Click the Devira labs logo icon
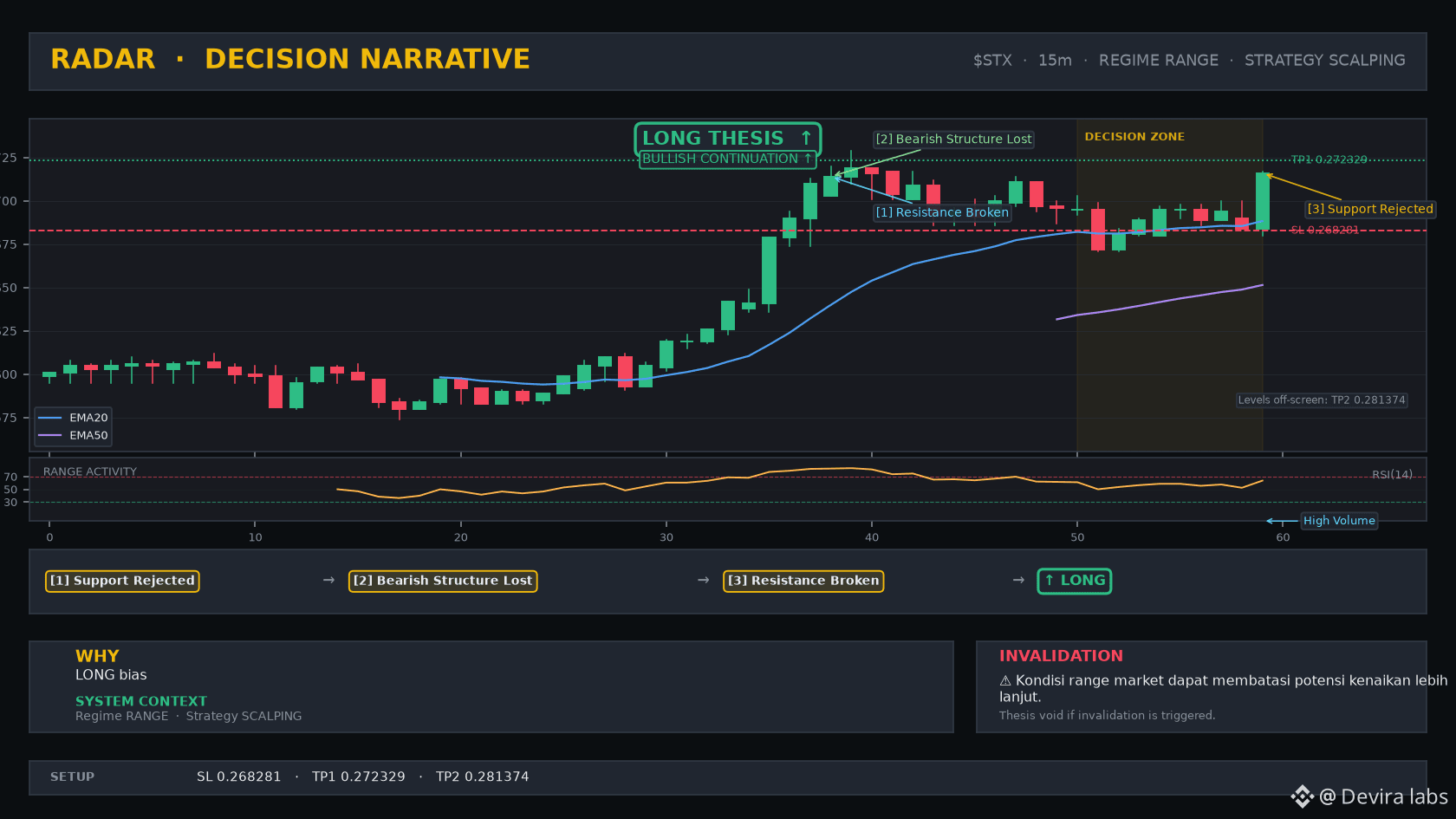The width and height of the screenshot is (1456, 819). tap(1302, 796)
